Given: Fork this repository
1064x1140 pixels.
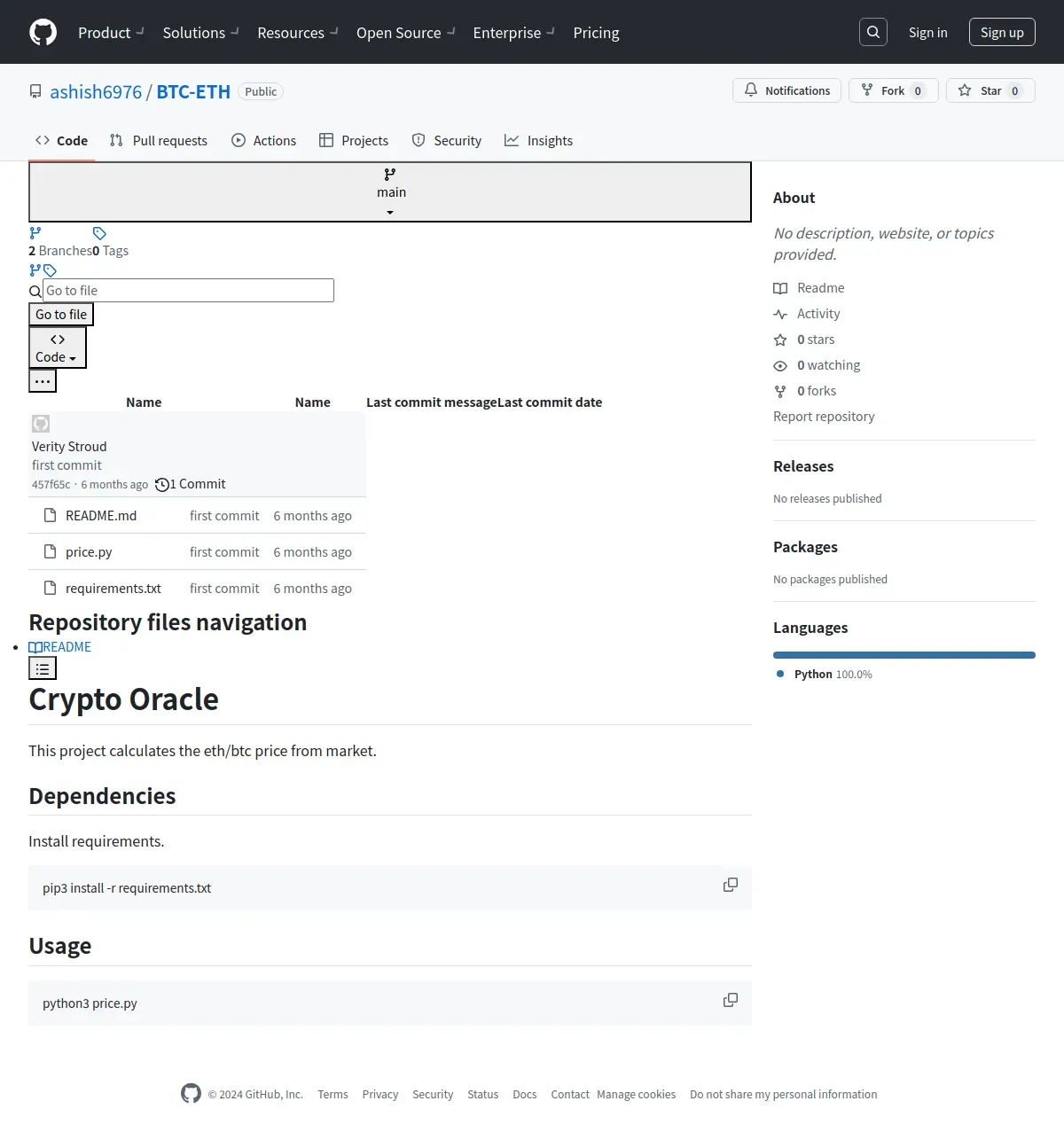Looking at the screenshot, I should click(x=894, y=90).
